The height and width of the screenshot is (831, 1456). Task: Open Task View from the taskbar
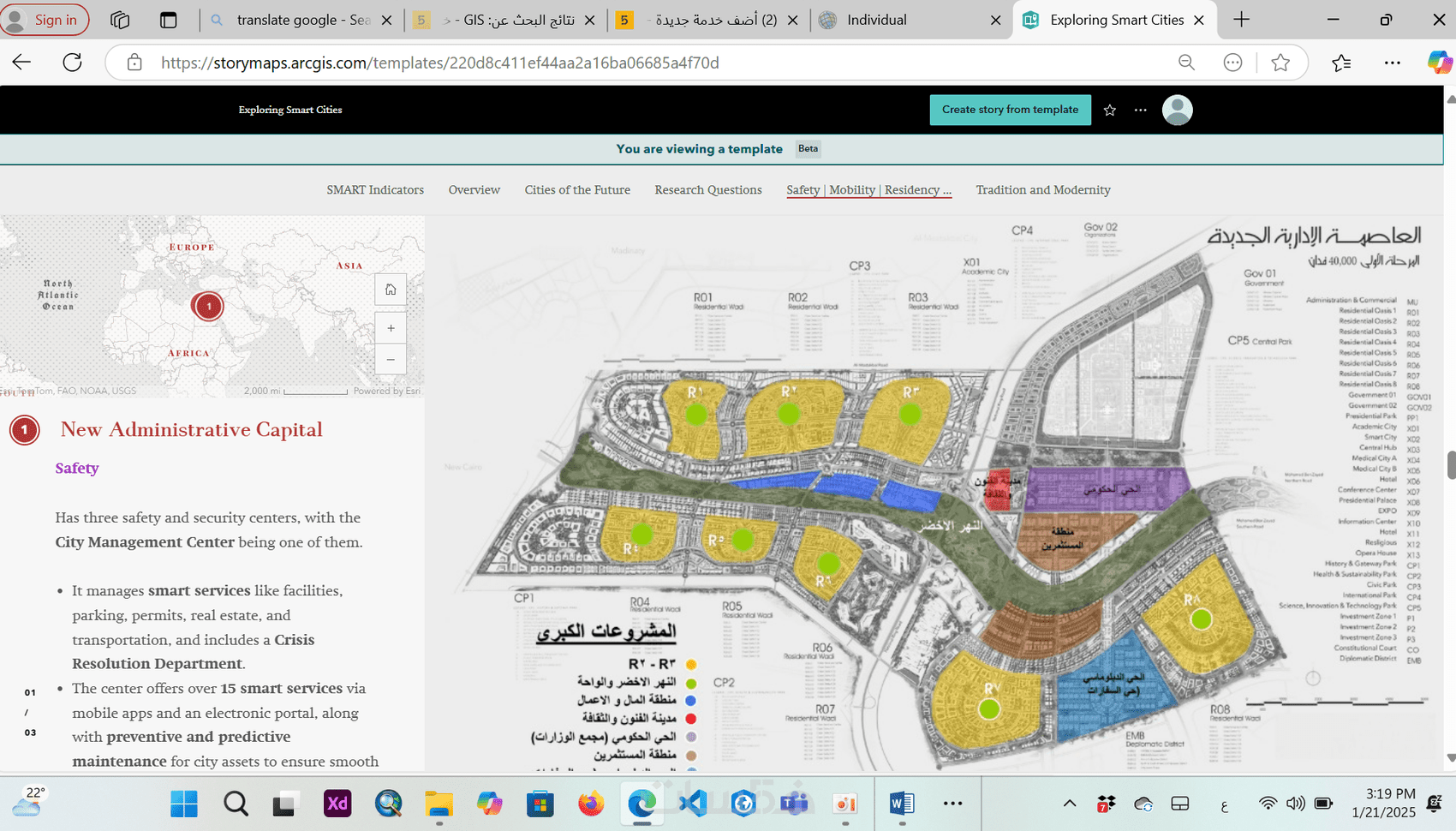(283, 804)
